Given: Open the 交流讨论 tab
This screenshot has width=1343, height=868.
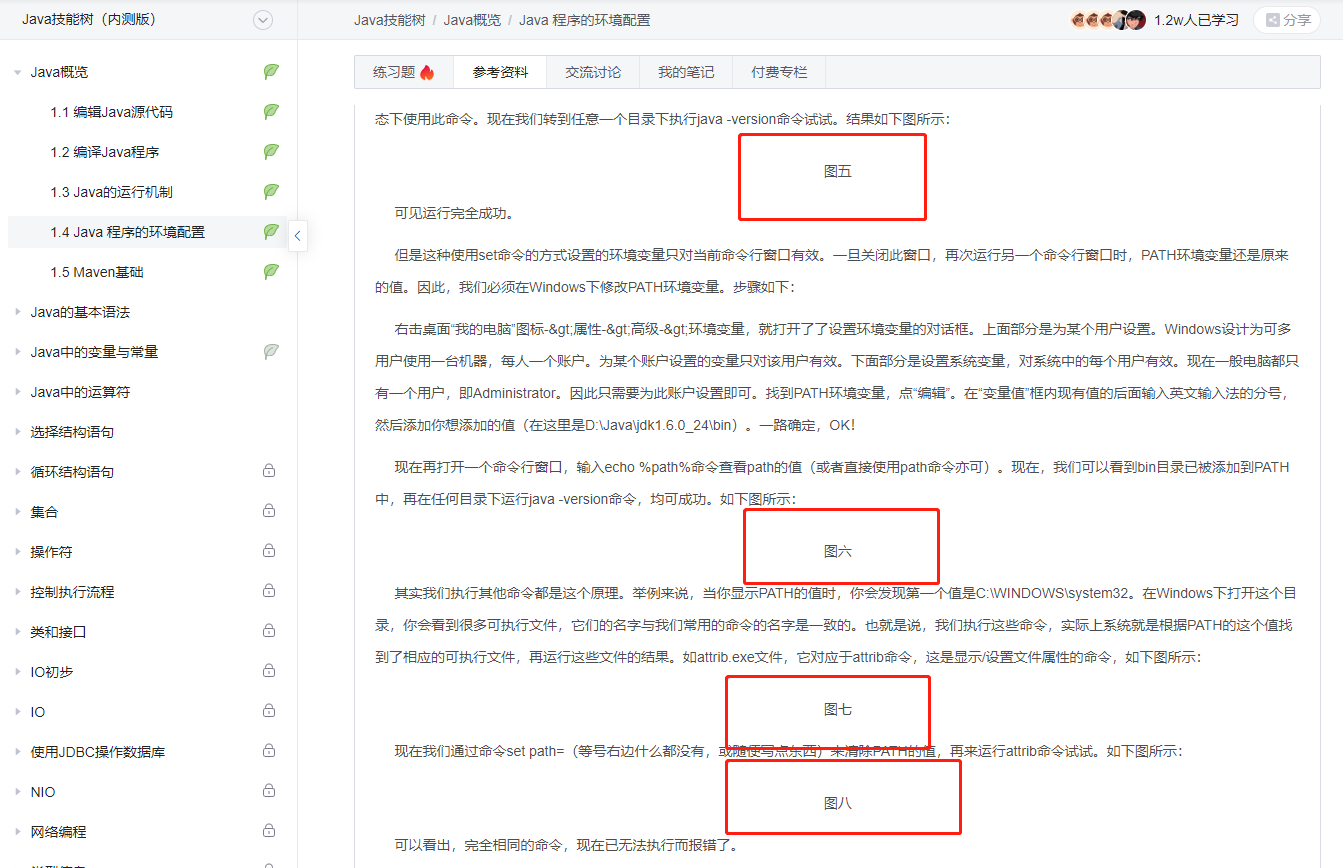Looking at the screenshot, I should [593, 72].
